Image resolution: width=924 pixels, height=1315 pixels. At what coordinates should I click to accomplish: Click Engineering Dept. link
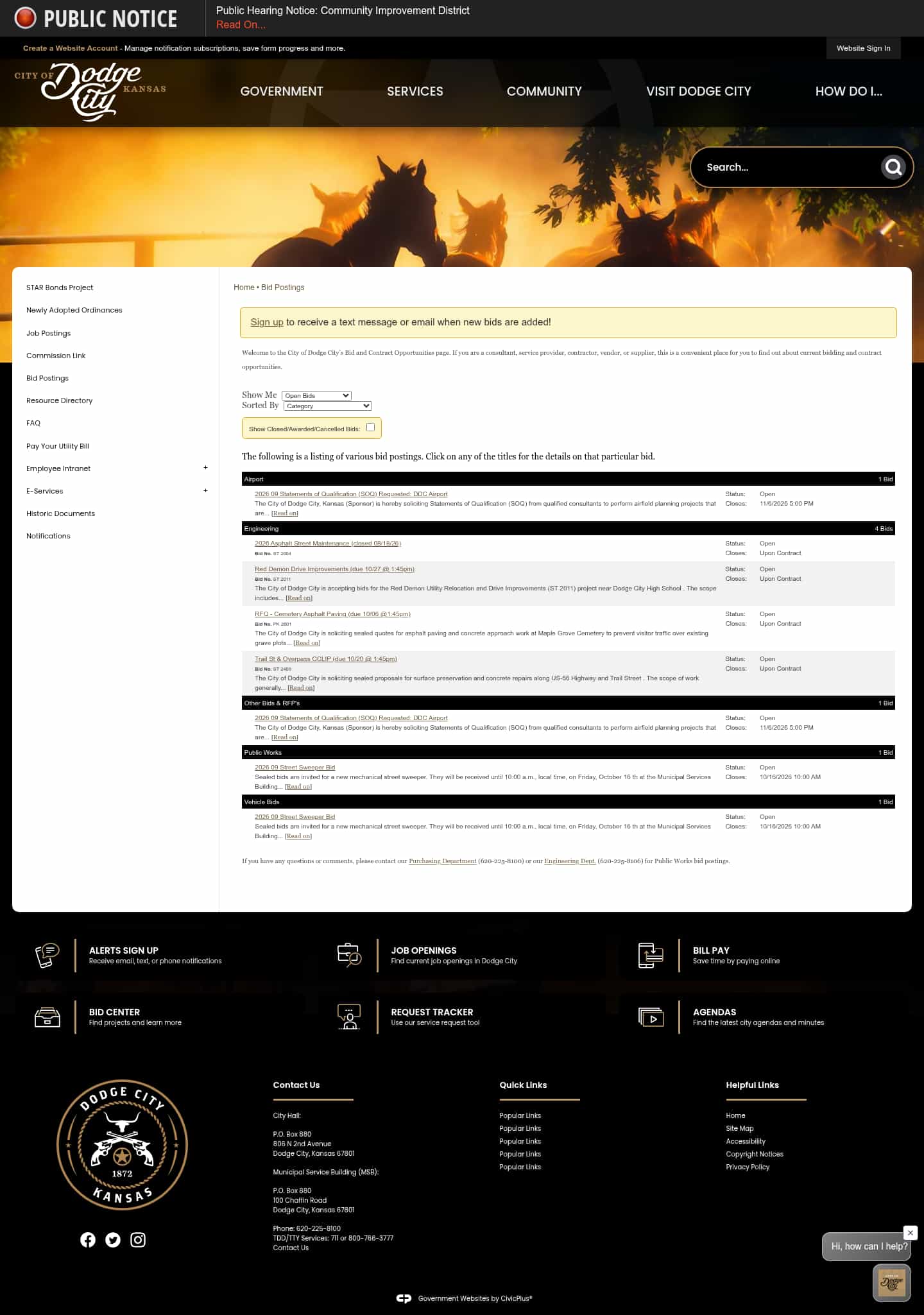(570, 861)
